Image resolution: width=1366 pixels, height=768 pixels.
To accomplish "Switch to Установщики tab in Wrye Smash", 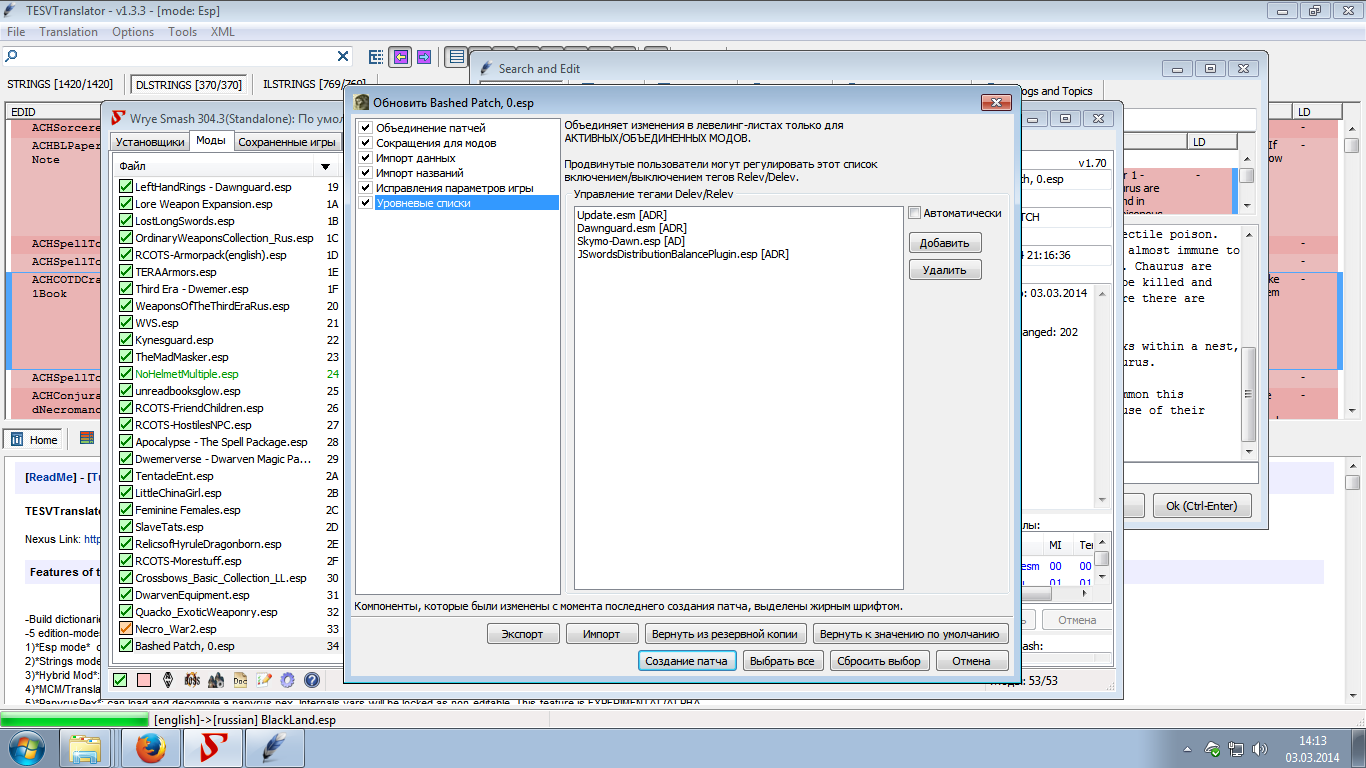I will (149, 142).
